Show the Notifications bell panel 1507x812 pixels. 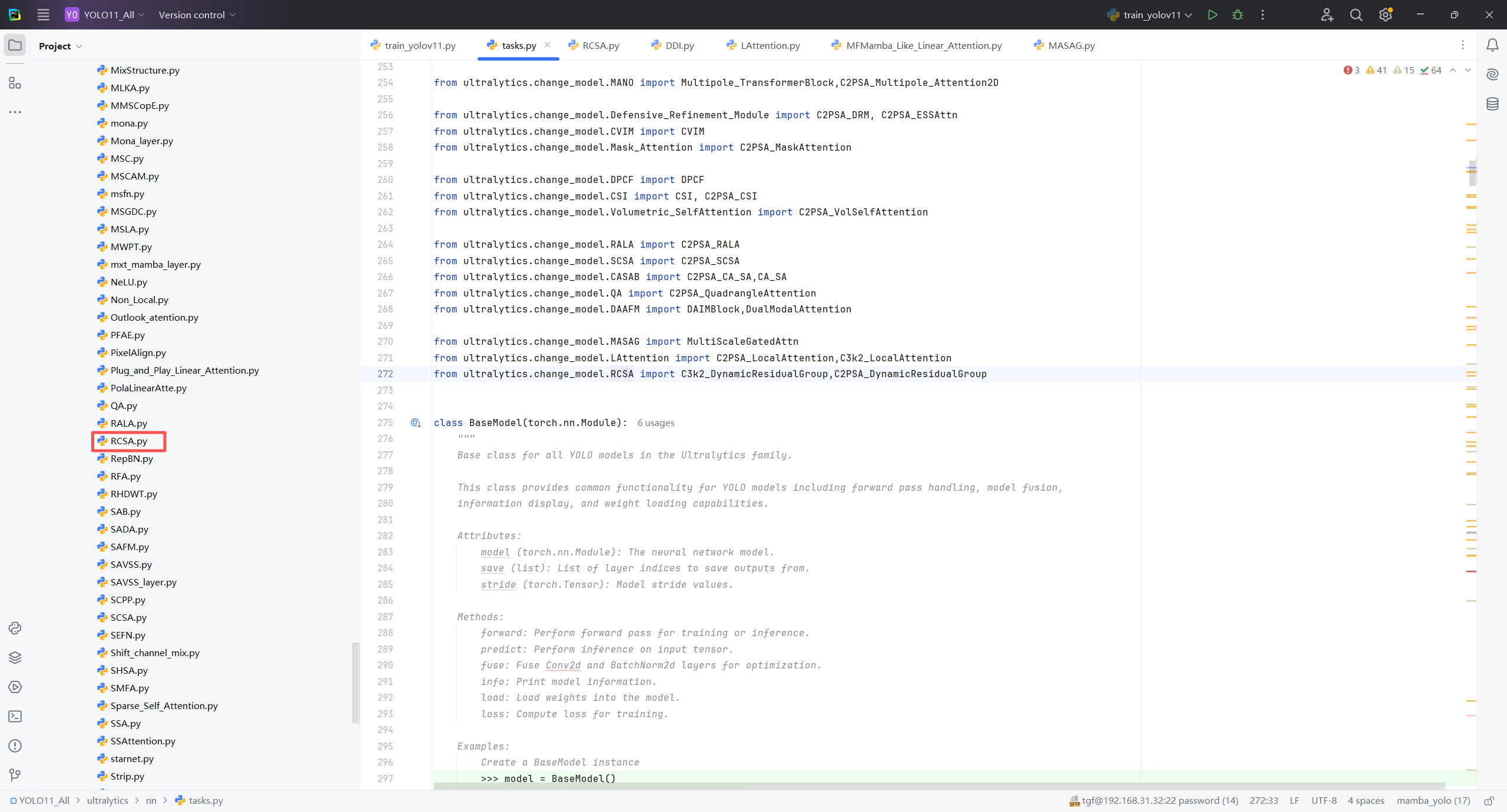[1492, 45]
